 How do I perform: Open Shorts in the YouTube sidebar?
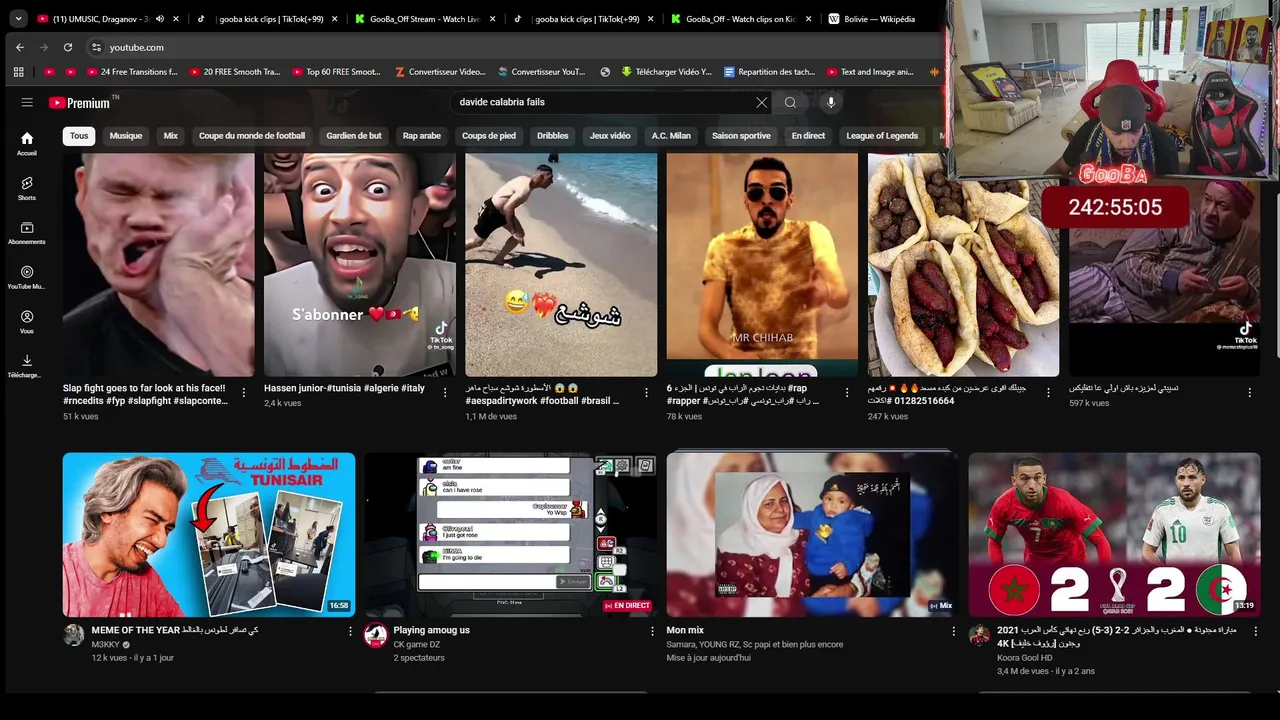pos(27,188)
